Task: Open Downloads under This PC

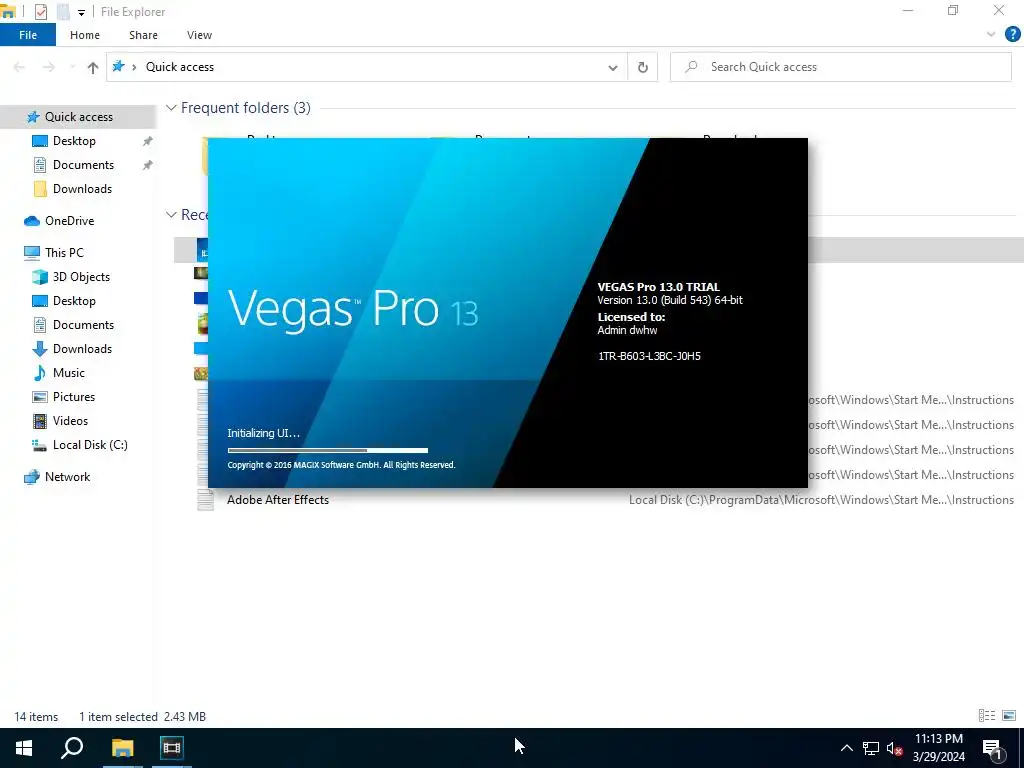Action: (x=82, y=349)
